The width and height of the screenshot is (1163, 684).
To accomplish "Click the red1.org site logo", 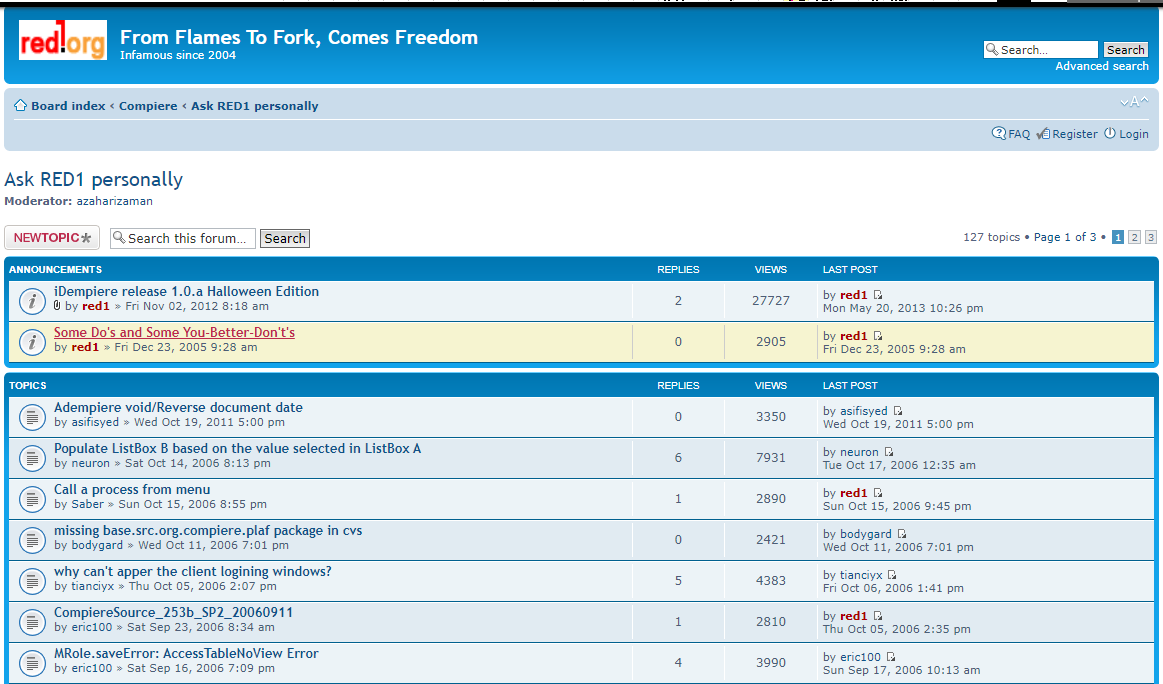I will tap(62, 41).
